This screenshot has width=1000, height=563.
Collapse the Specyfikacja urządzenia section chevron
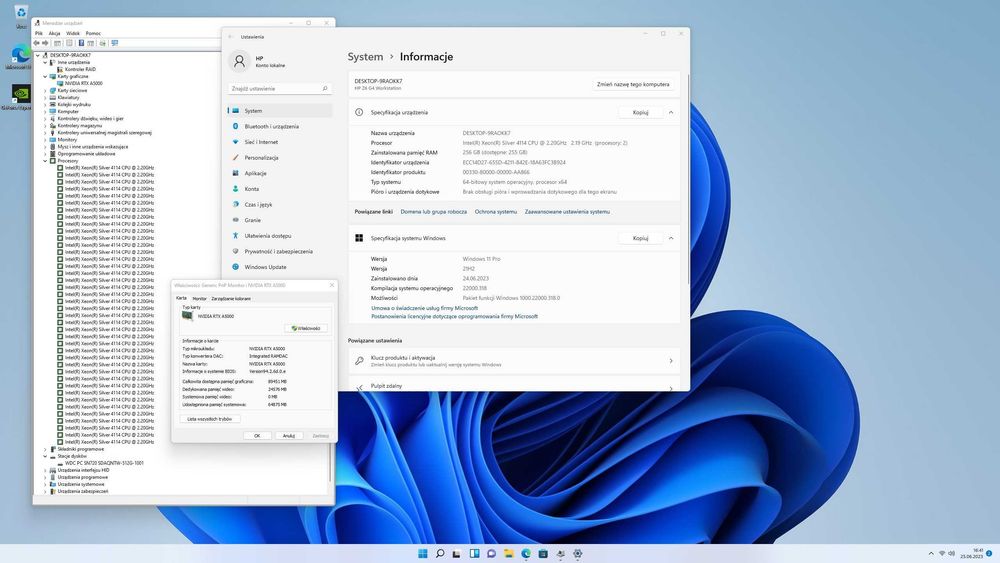pyautogui.click(x=670, y=113)
